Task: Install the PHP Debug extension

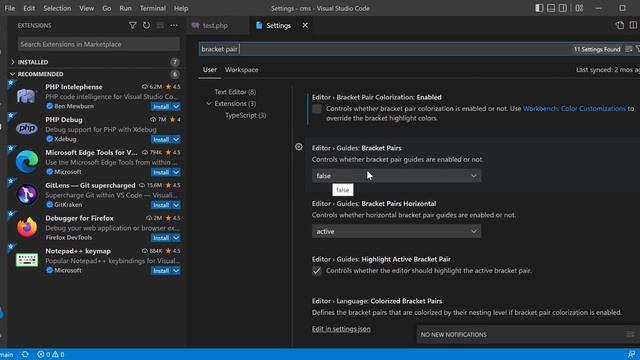Action: click(161, 140)
